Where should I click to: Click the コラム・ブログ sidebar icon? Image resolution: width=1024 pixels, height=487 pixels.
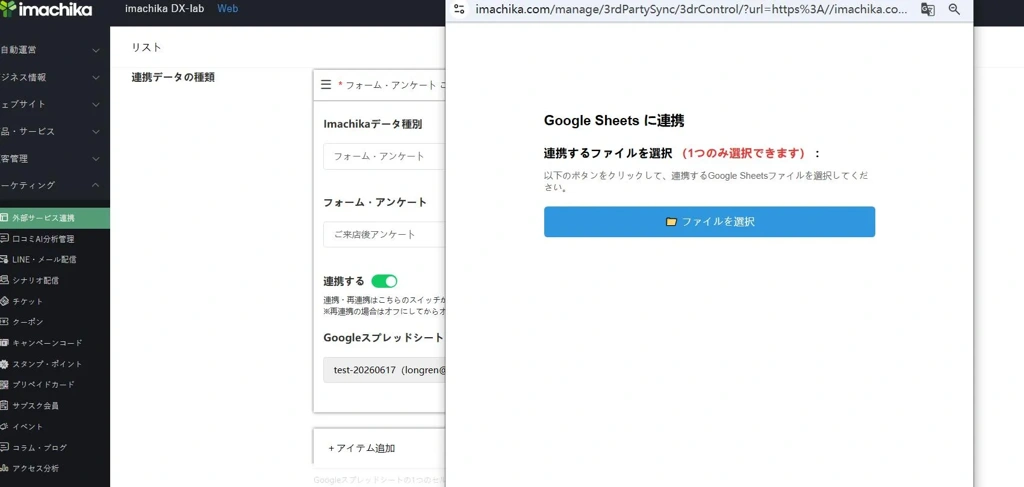tap(4, 448)
